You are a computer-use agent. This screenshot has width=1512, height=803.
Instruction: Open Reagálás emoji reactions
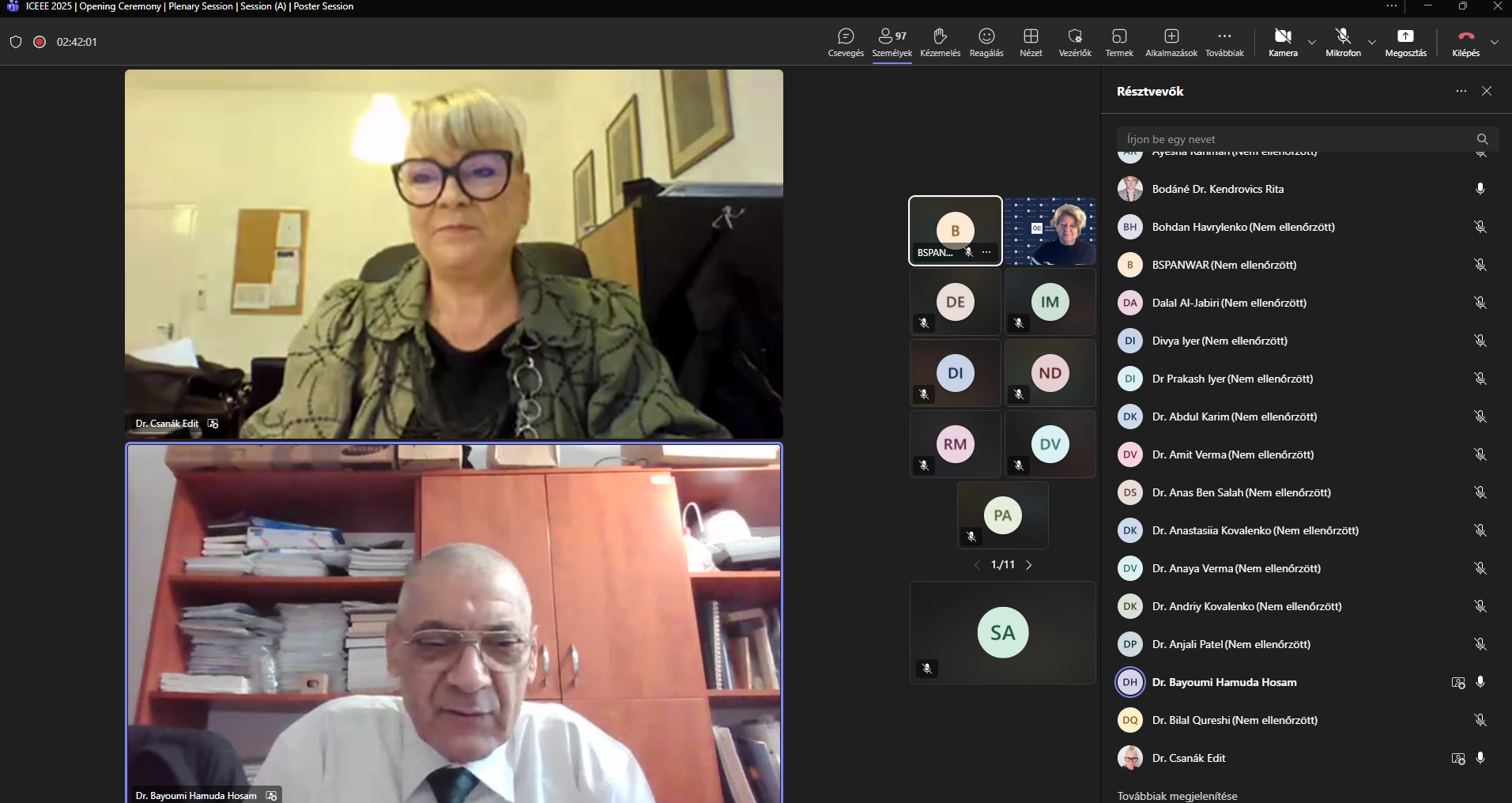pyautogui.click(x=986, y=42)
